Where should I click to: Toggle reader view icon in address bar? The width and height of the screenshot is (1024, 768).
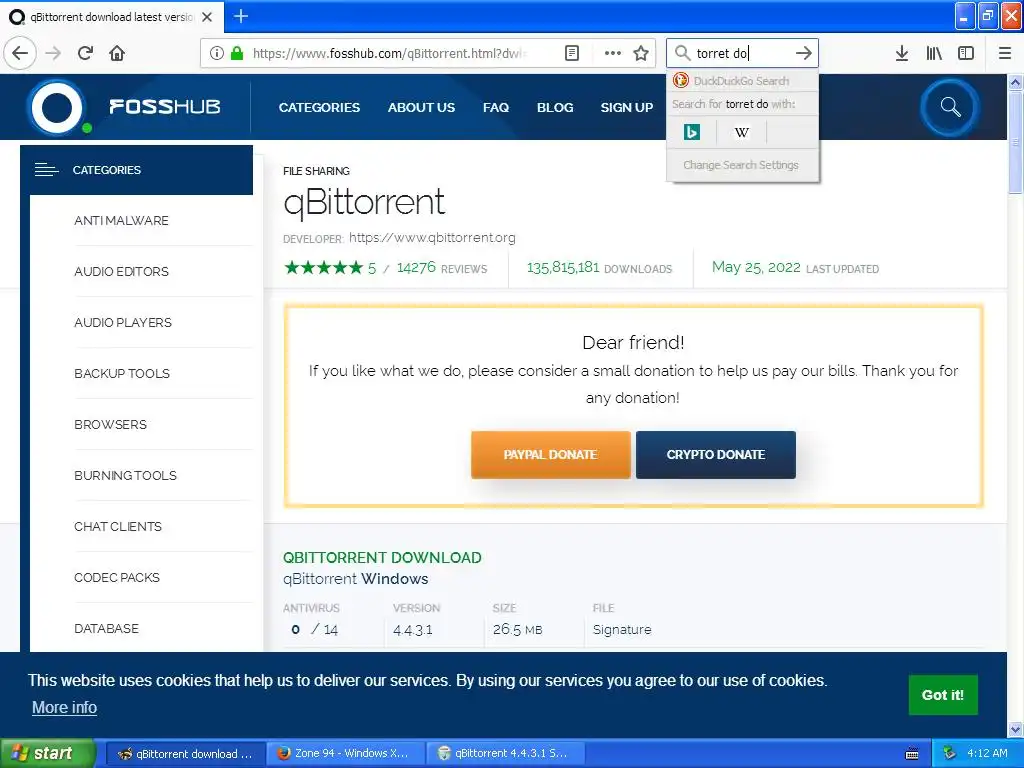pyautogui.click(x=572, y=53)
